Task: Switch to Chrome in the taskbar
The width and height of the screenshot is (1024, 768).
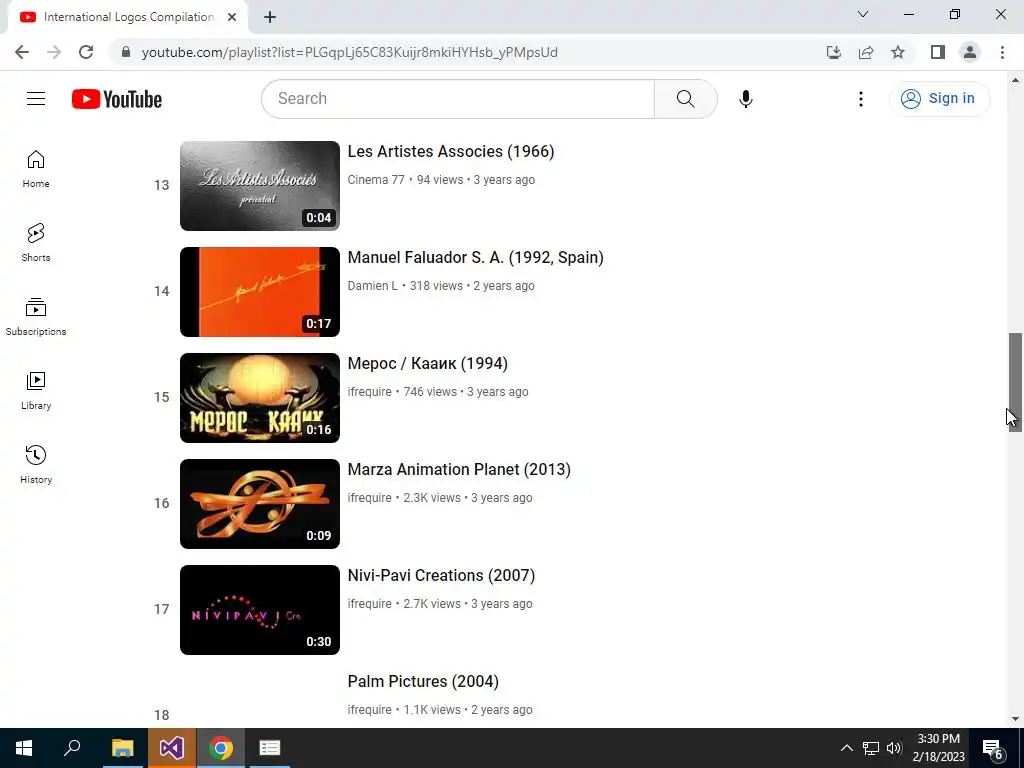Action: (221, 748)
